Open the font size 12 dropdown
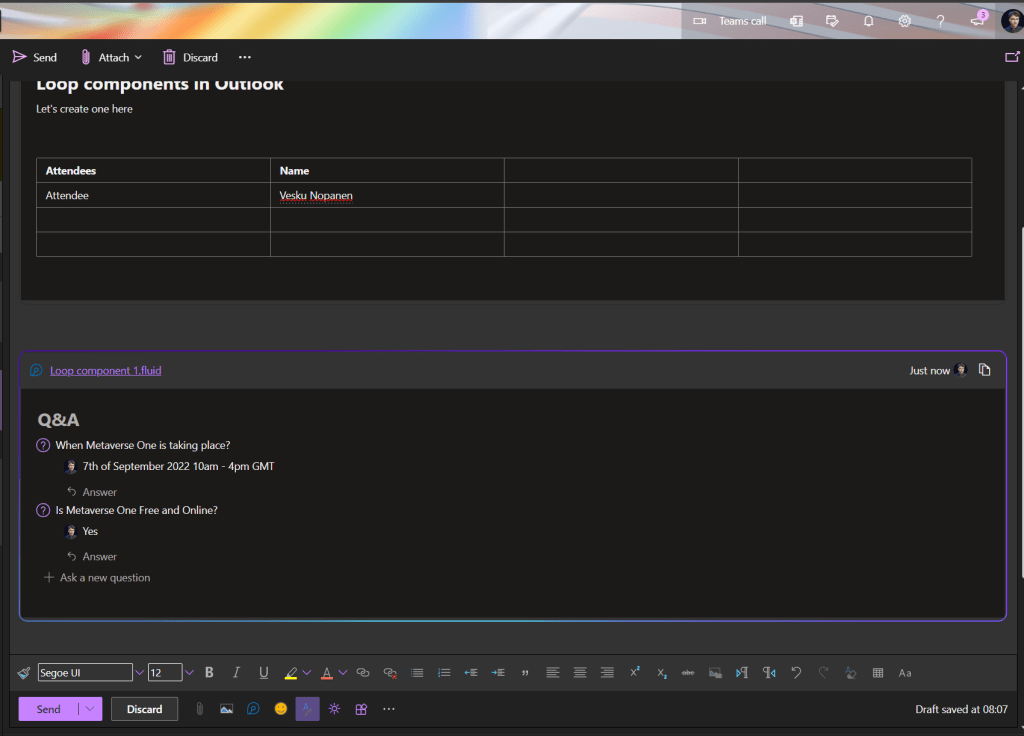The height and width of the screenshot is (736, 1024). [189, 673]
